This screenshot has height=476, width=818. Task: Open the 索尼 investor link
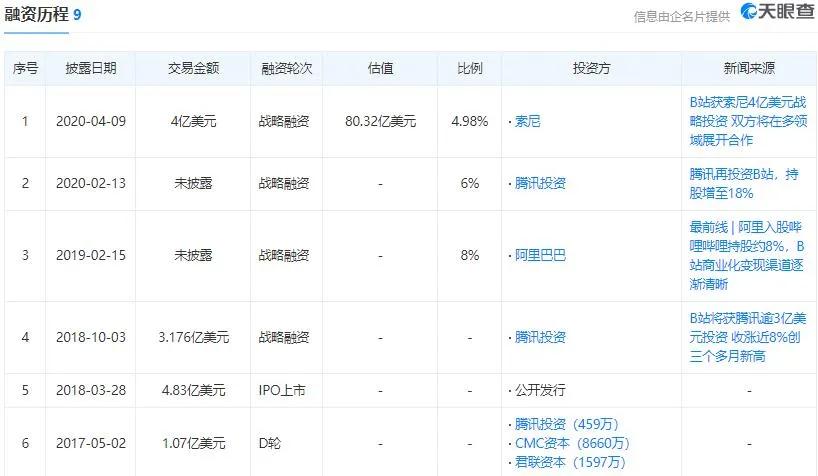coord(527,121)
